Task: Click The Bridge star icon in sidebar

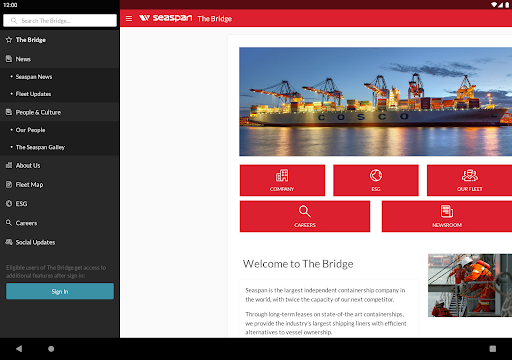Action: pos(9,40)
